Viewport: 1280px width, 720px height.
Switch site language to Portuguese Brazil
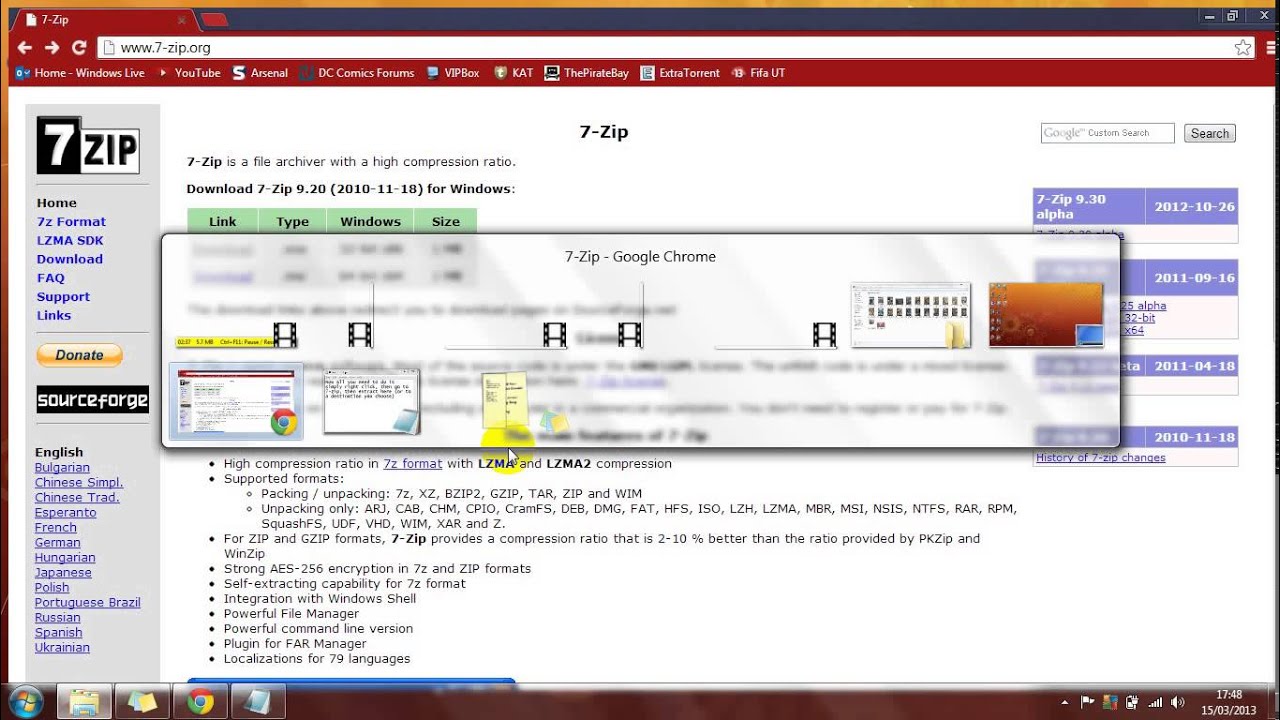[x=88, y=603]
